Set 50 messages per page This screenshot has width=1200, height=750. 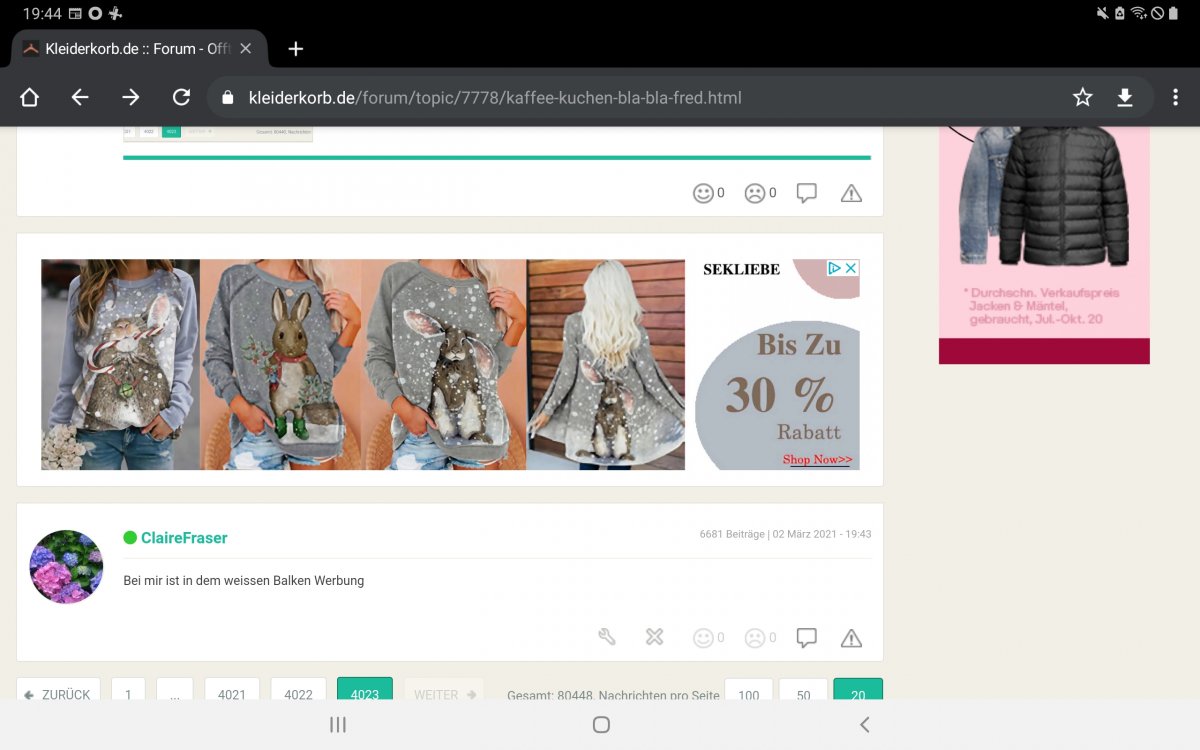click(803, 692)
